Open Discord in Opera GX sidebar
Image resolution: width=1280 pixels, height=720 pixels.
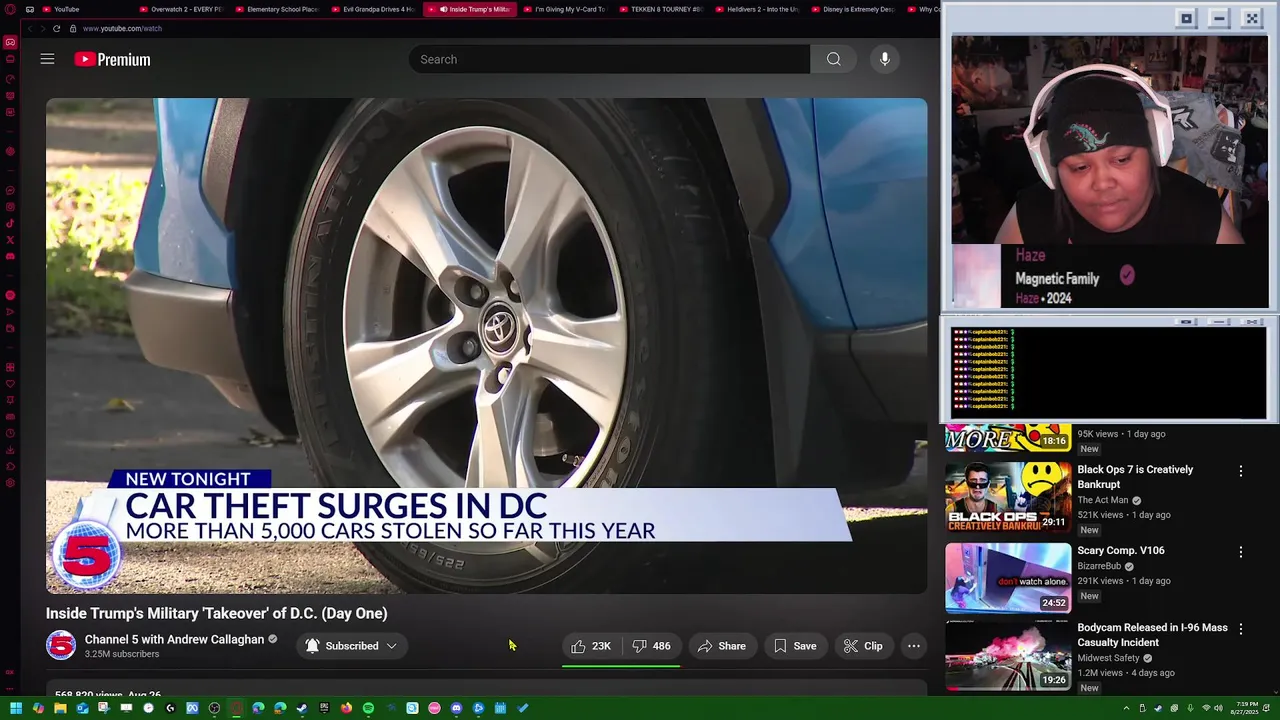click(x=10, y=257)
